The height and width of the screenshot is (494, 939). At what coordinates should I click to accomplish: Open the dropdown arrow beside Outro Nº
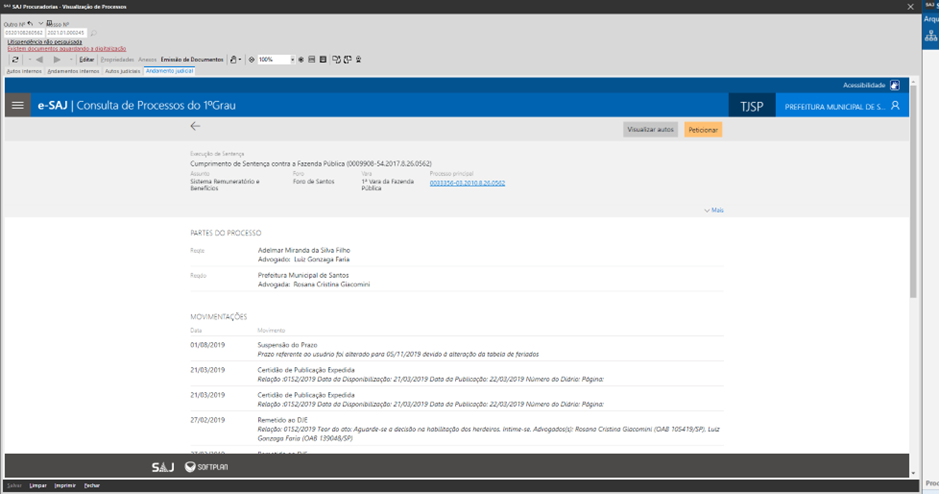pos(41,24)
